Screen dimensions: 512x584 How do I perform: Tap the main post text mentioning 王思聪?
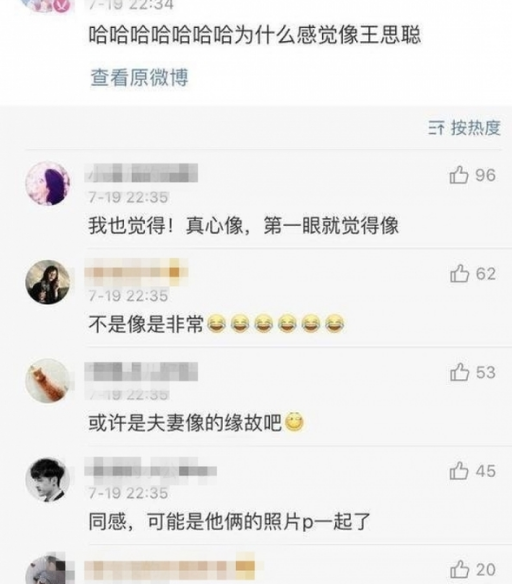coord(255,35)
